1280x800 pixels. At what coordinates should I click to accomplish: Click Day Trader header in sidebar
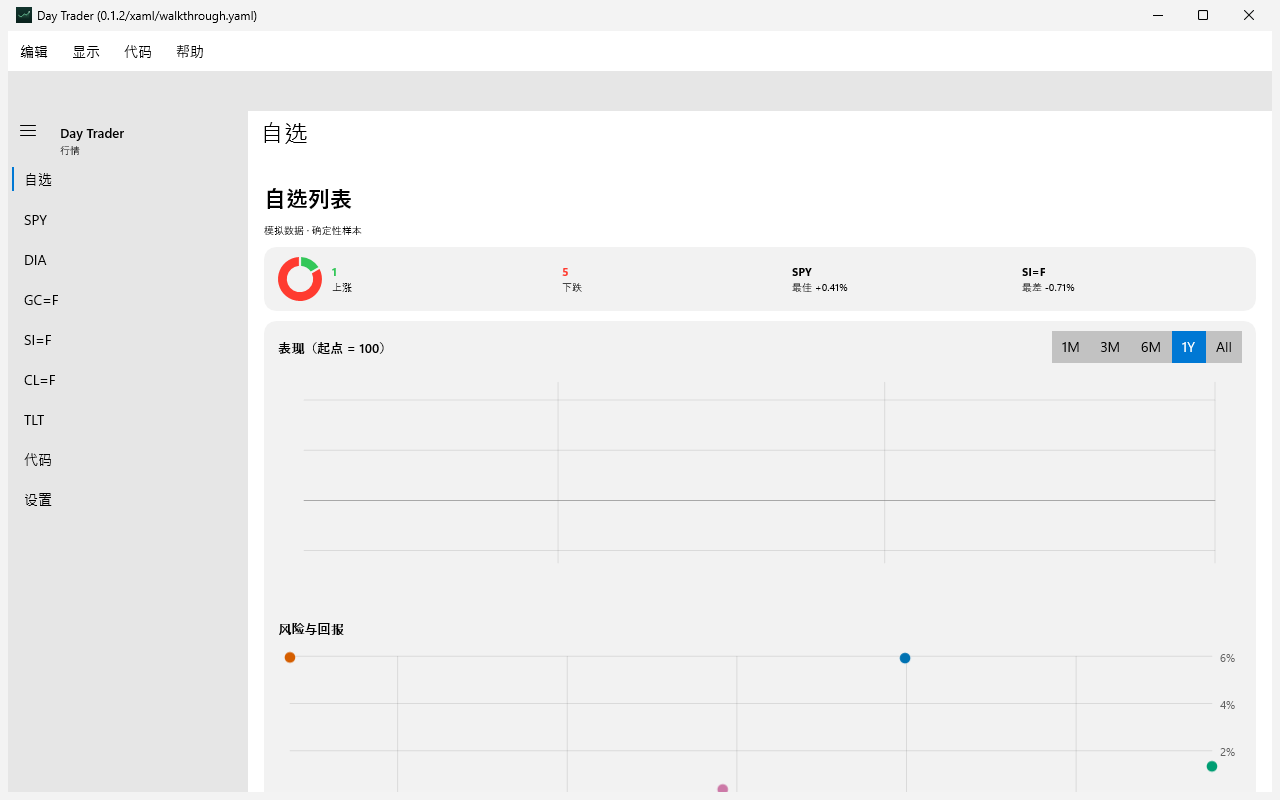pos(92,133)
